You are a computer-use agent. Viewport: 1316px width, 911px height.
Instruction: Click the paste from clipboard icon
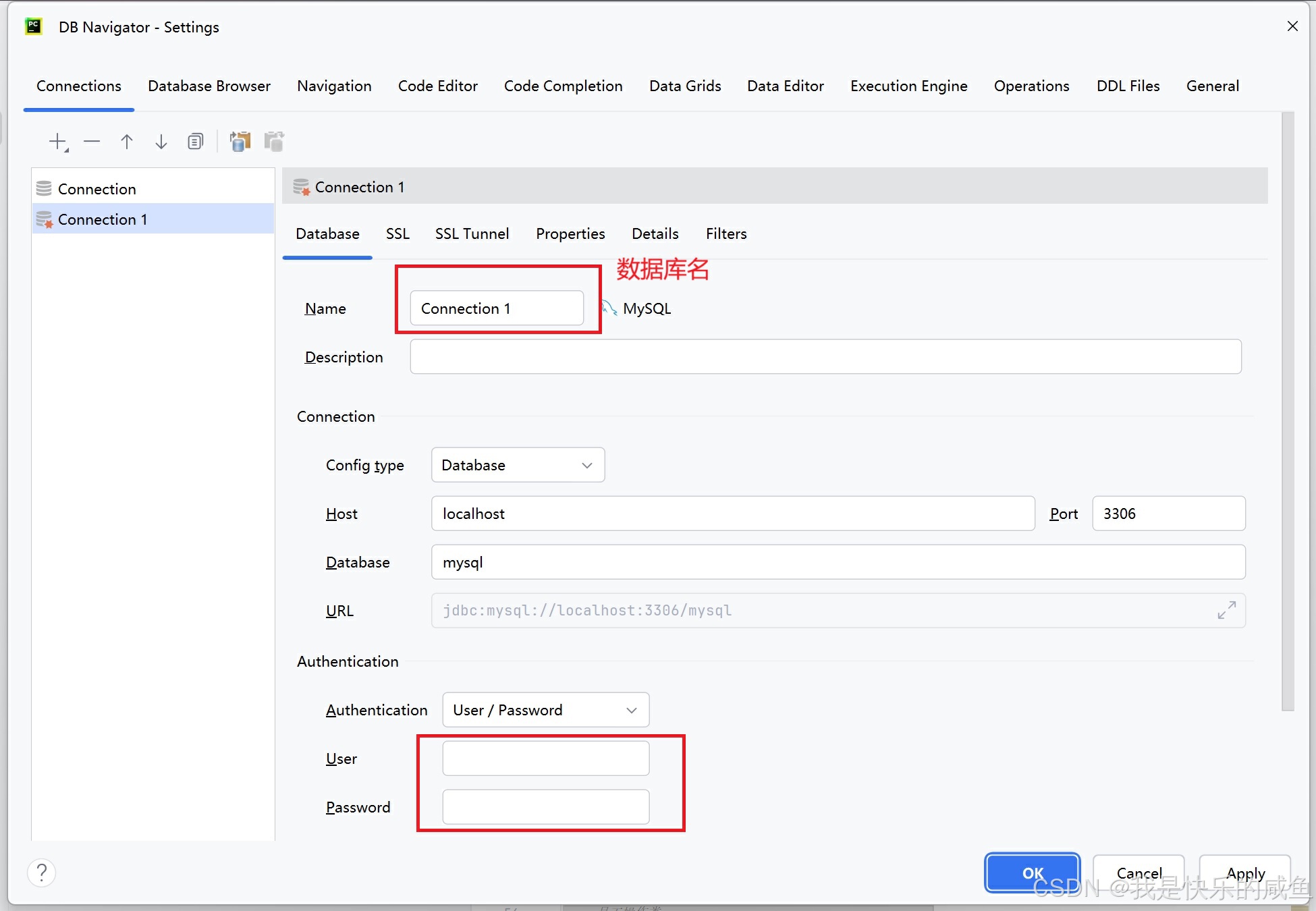(274, 142)
